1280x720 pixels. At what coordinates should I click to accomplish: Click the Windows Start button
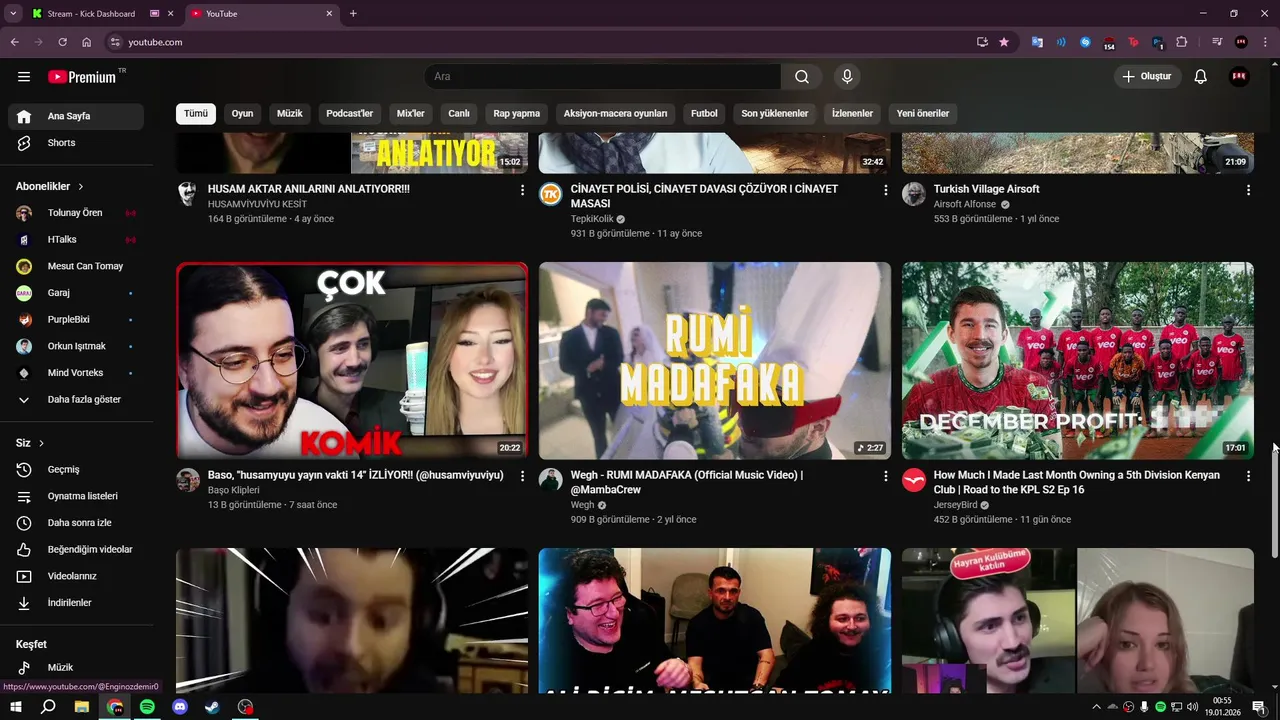coord(14,707)
